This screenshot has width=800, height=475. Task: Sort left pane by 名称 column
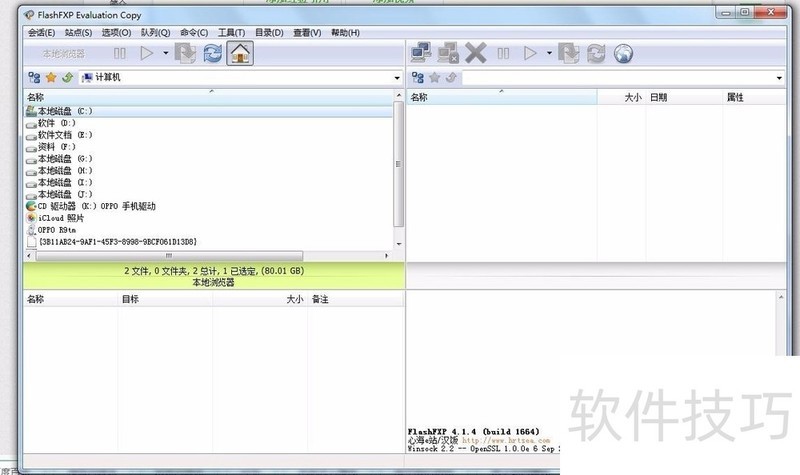coord(208,97)
